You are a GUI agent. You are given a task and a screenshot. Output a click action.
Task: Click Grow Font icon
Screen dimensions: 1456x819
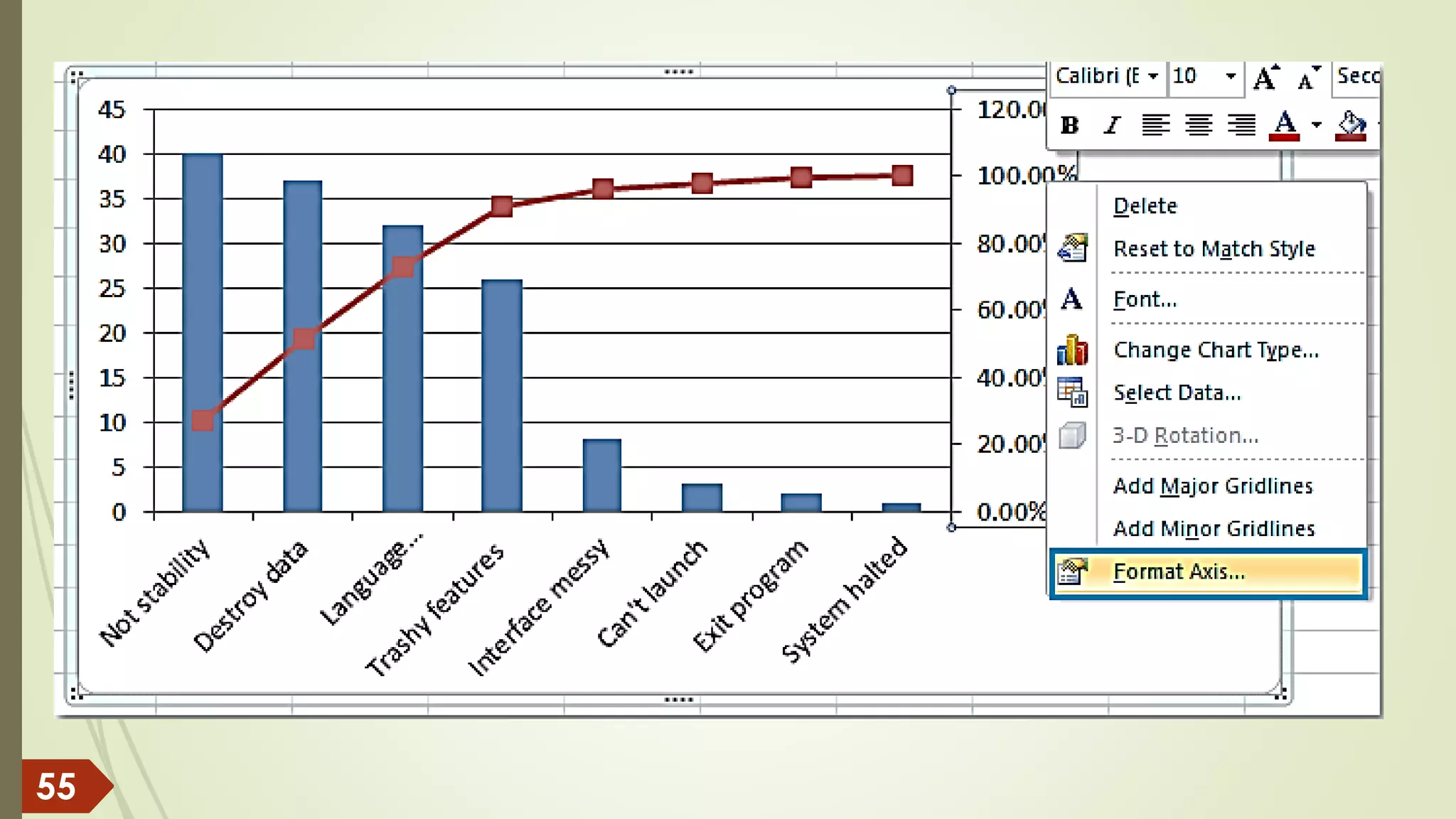tap(1265, 77)
